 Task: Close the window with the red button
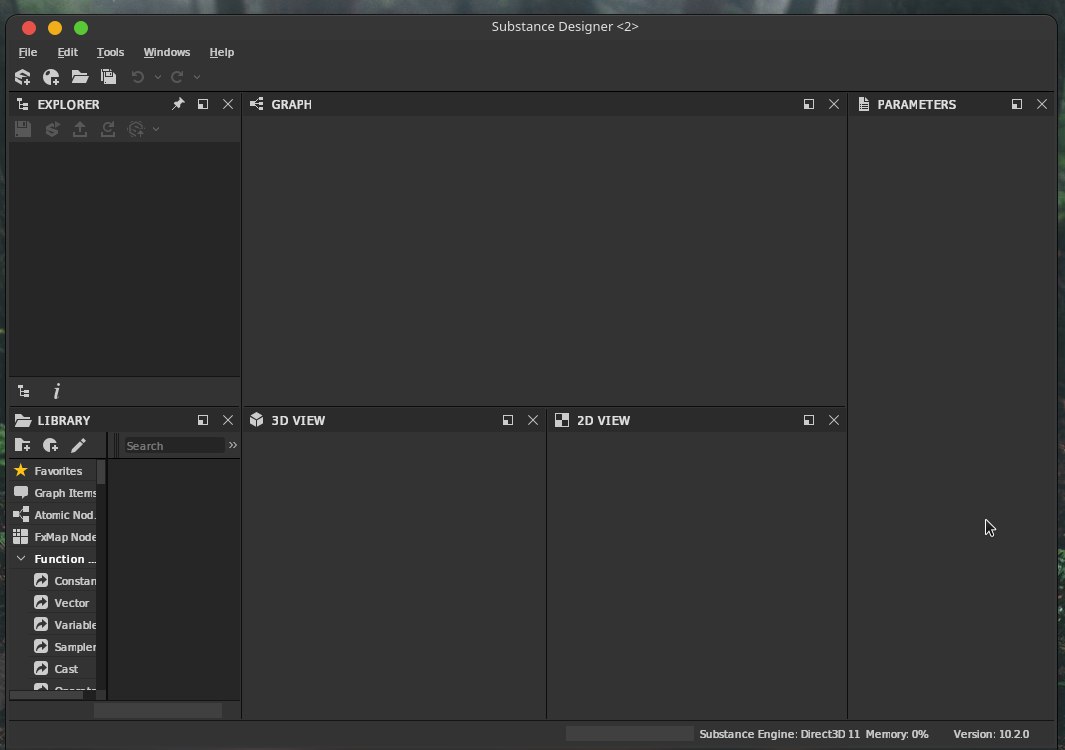(29, 28)
